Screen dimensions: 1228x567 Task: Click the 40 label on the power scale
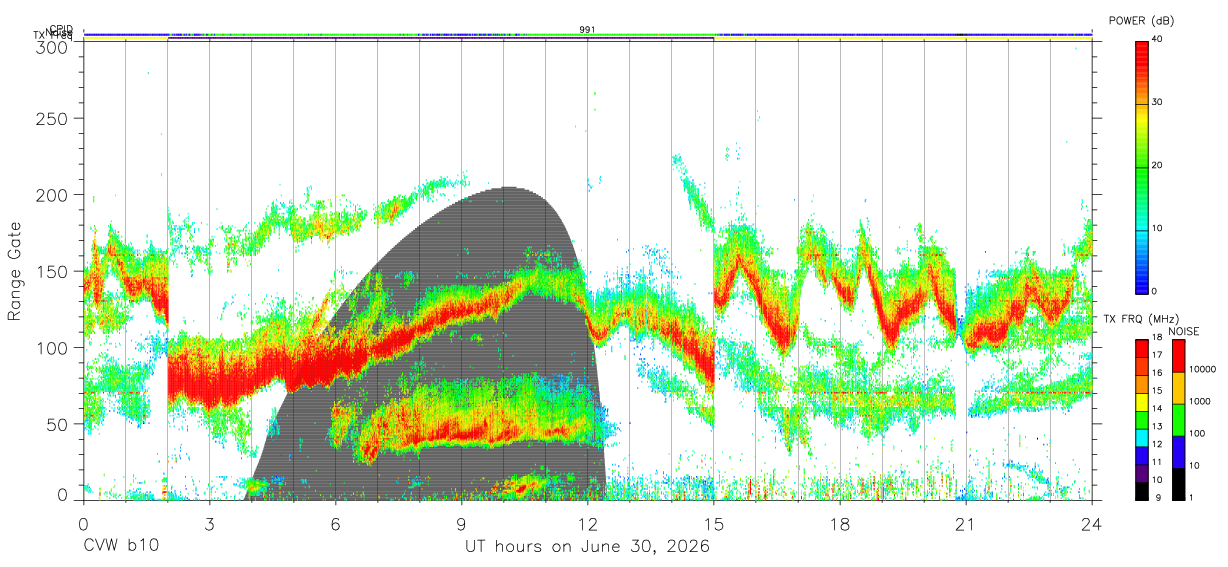1158,39
